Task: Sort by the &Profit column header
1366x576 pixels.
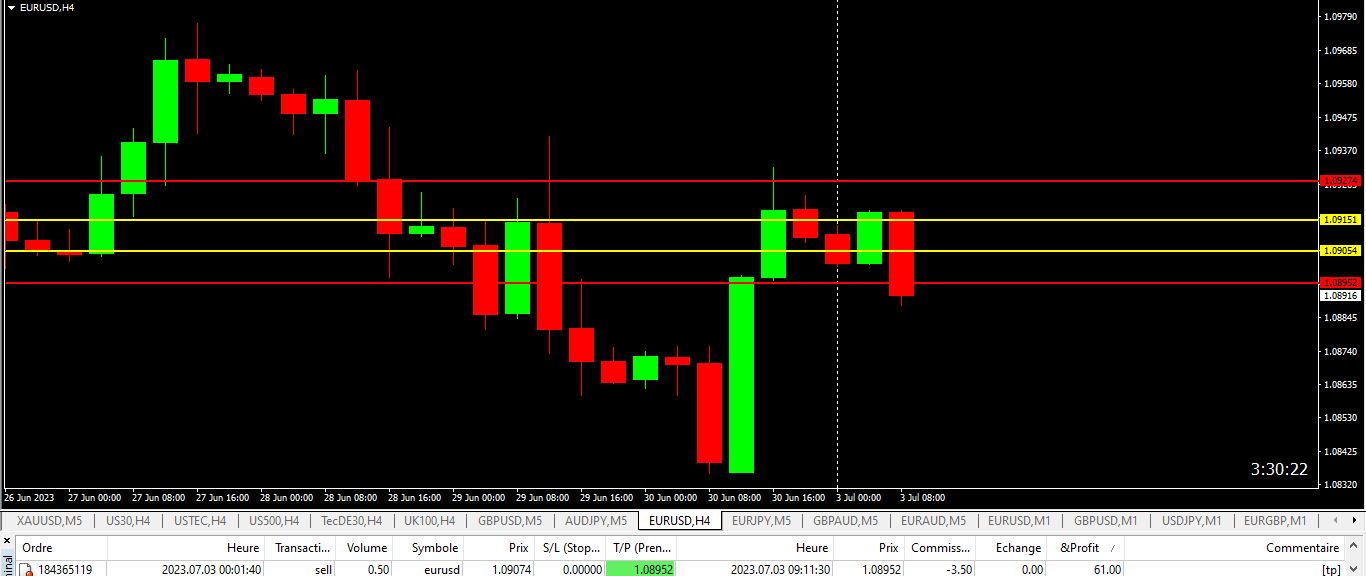Action: (1085, 548)
